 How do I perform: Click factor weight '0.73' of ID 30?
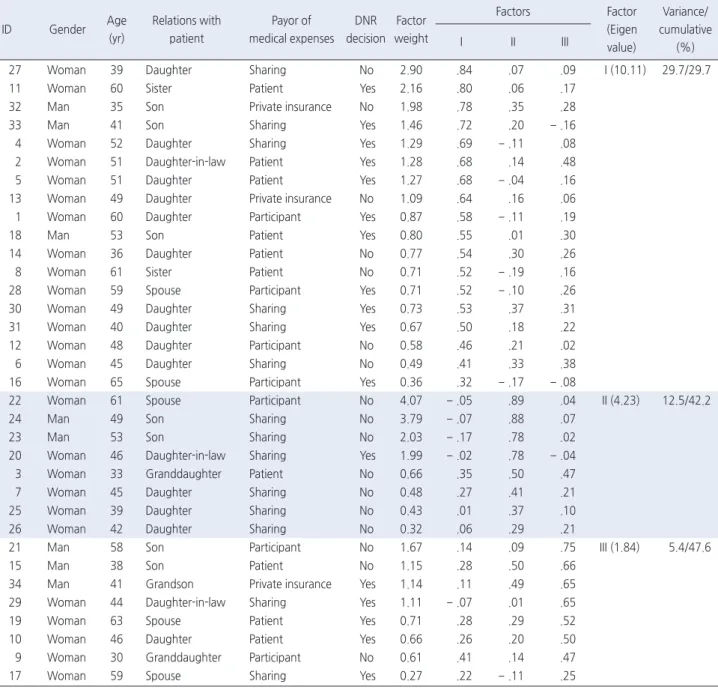411,309
